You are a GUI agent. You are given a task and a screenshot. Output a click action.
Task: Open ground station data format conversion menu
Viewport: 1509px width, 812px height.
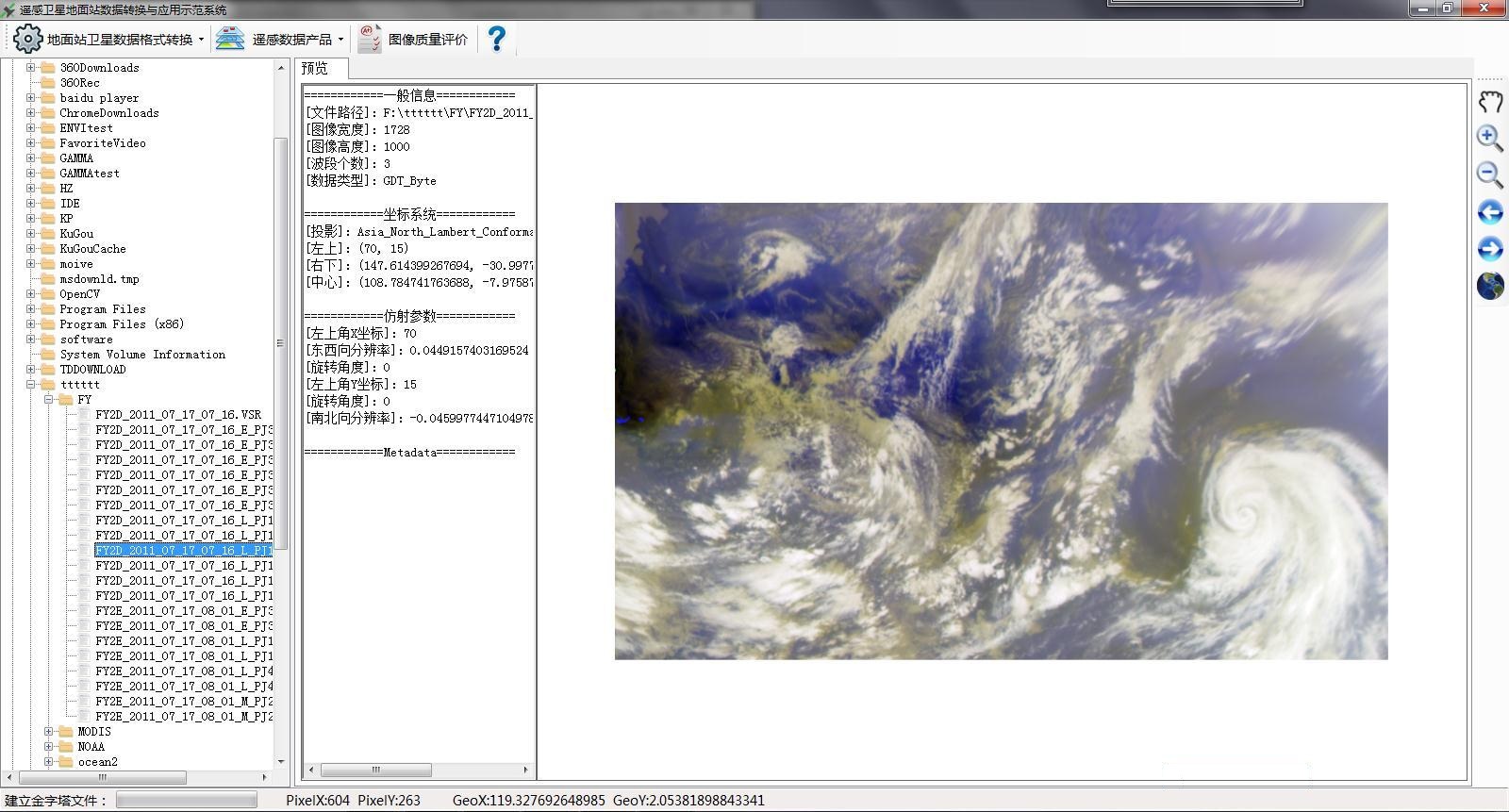108,40
